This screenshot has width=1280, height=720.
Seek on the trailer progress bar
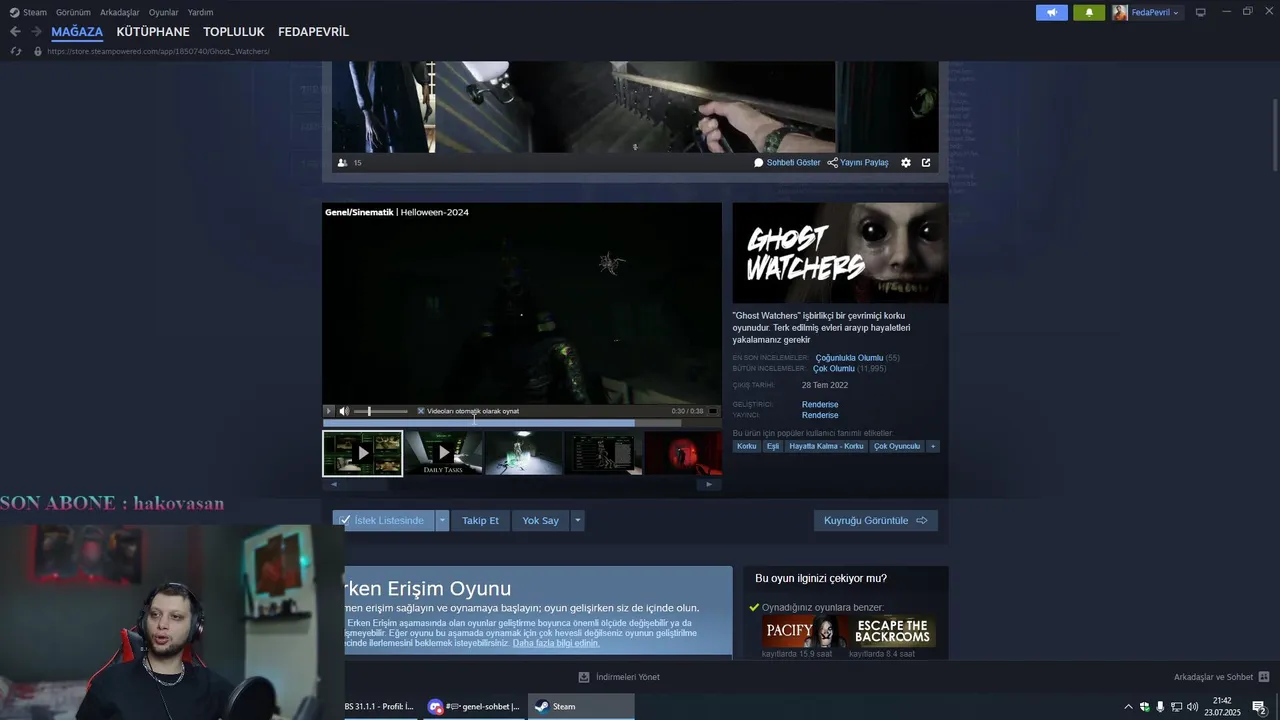pos(521,423)
